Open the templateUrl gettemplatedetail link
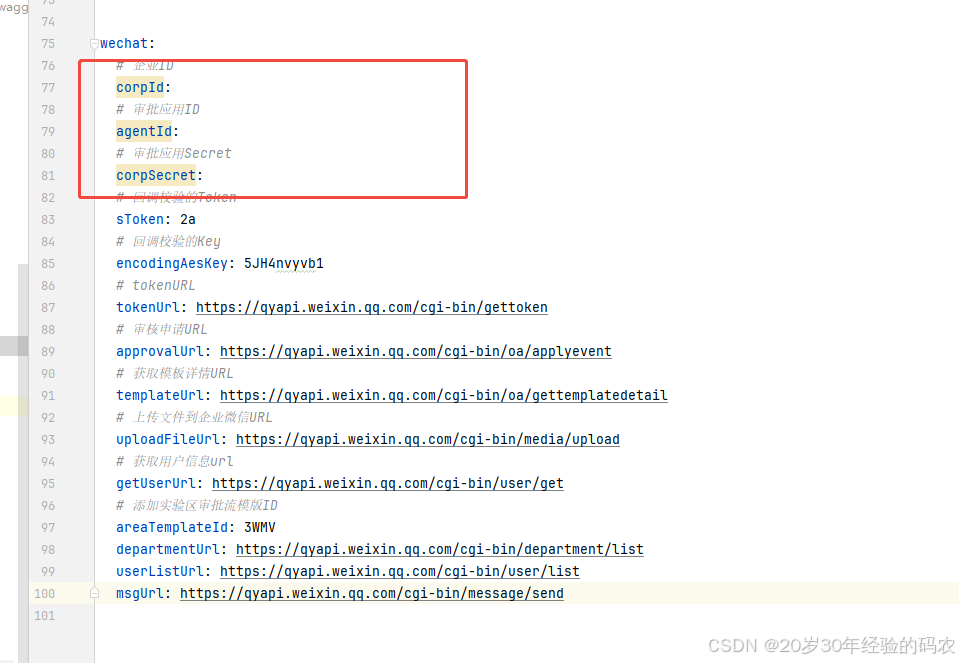959x663 pixels. tap(443, 396)
